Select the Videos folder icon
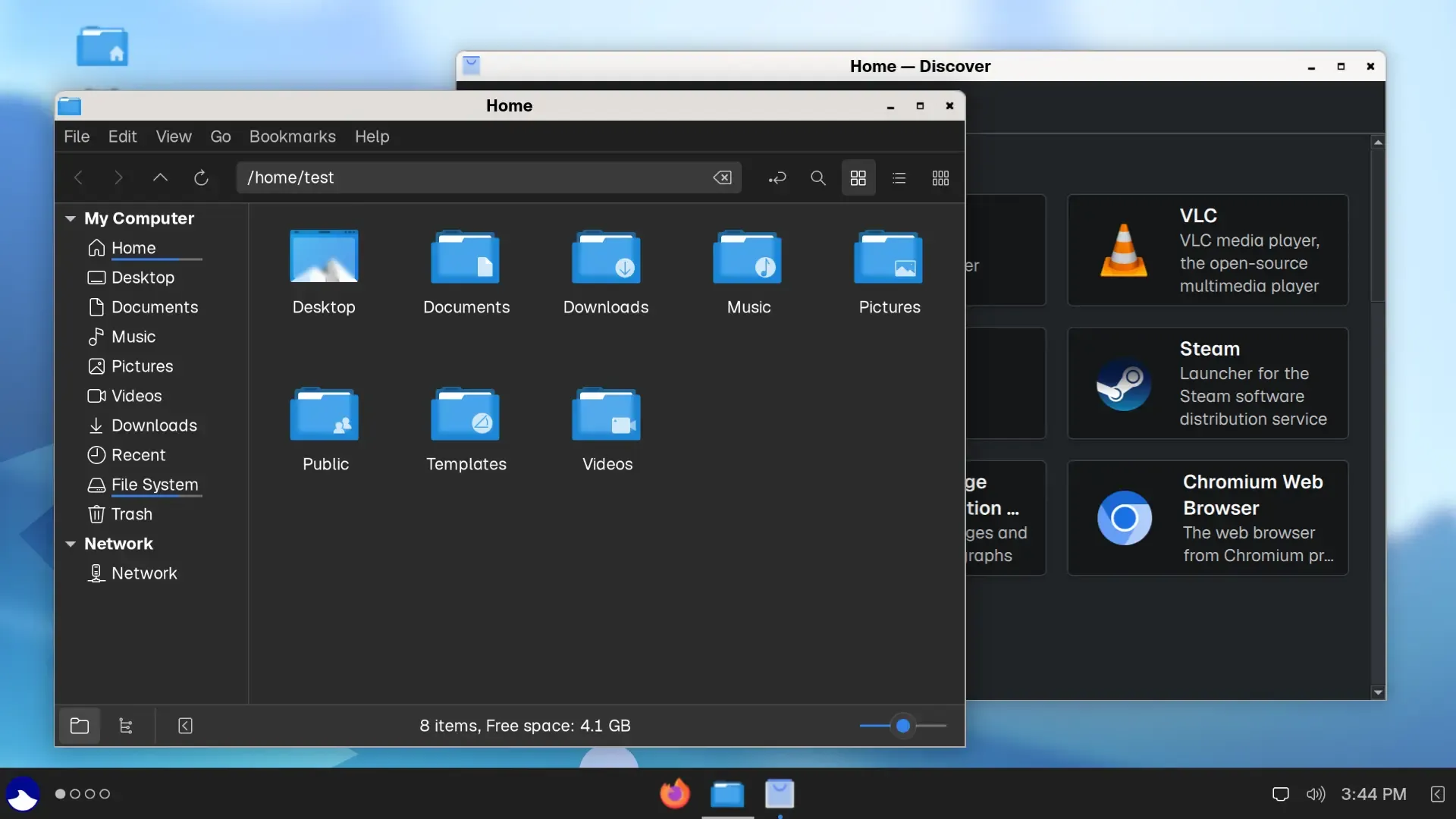 (x=606, y=414)
